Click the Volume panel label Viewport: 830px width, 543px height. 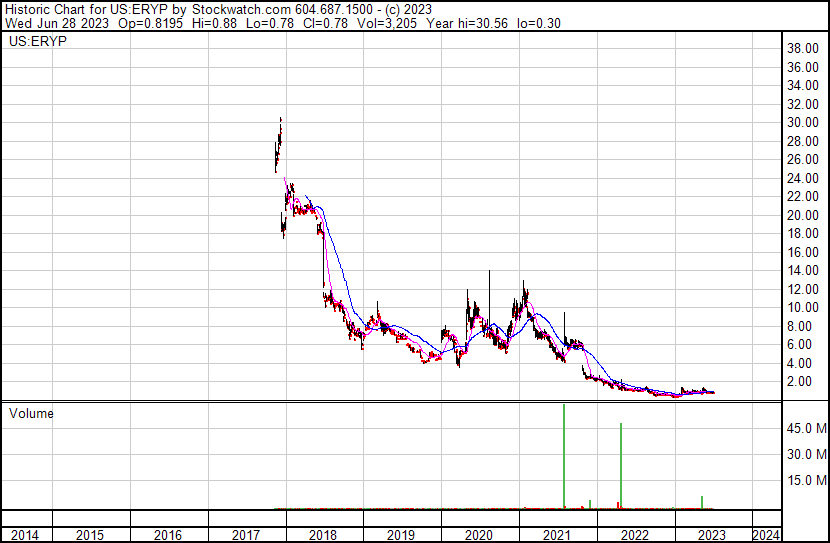tap(31, 413)
